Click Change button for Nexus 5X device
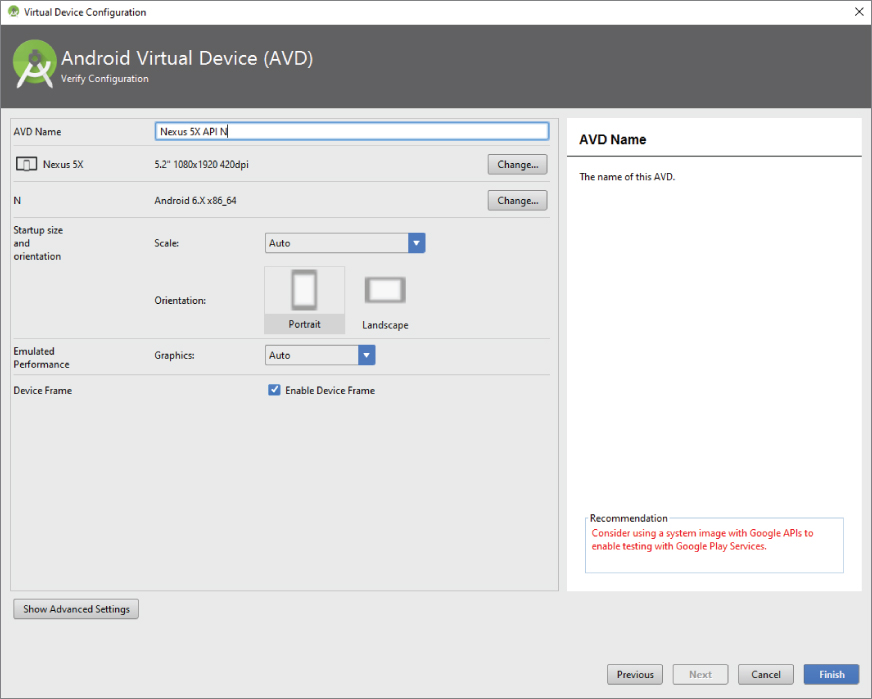 click(517, 164)
